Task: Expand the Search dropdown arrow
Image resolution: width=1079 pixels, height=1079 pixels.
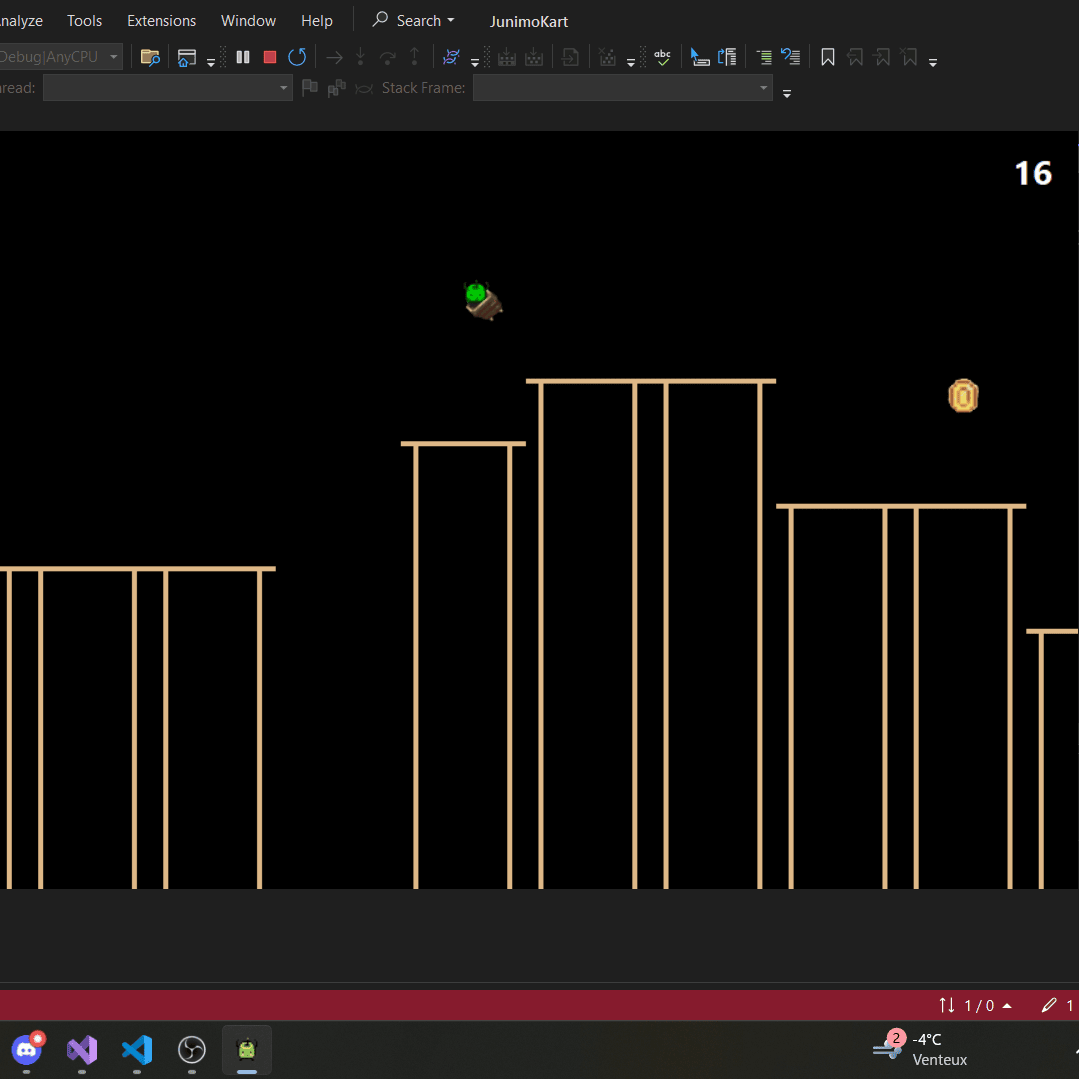Action: pos(451,21)
